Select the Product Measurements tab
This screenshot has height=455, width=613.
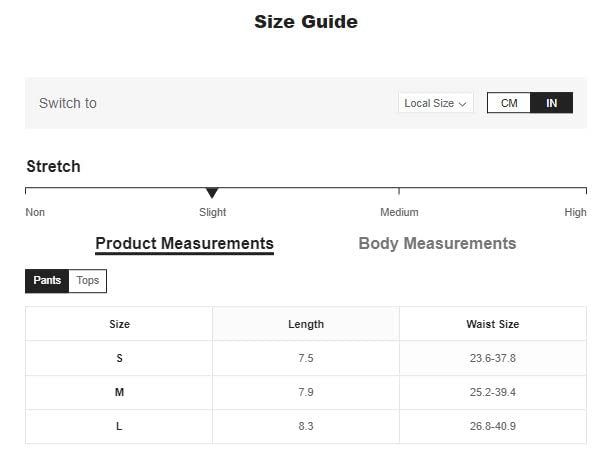(x=185, y=244)
